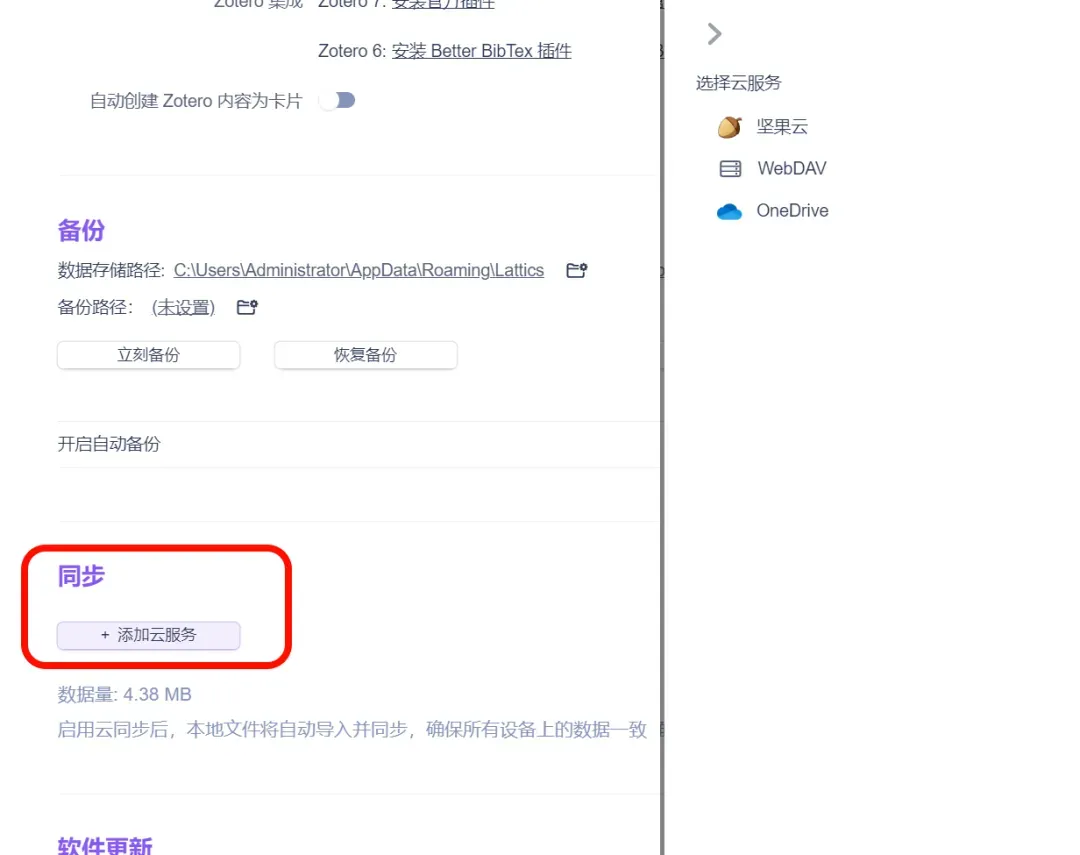Click the 数据量: 4.38 MB text
Screen dimensions: 1080x855
point(125,694)
